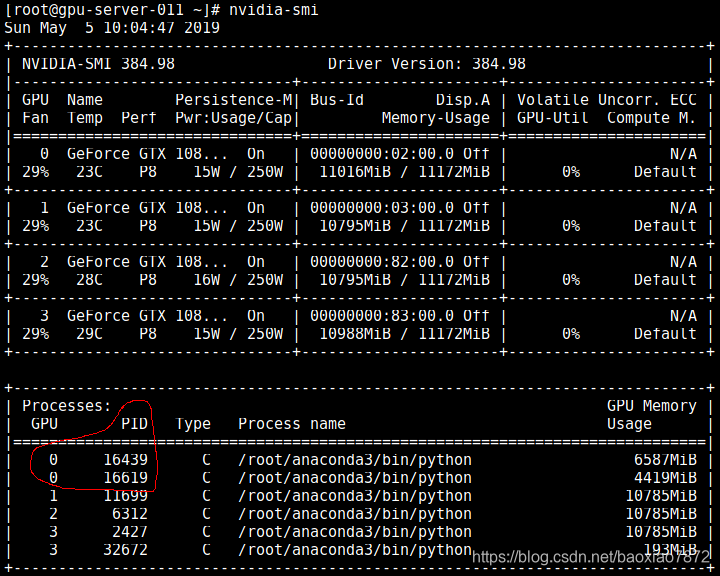Click the Type column header in Processes
The height and width of the screenshot is (576, 720).
click(193, 424)
